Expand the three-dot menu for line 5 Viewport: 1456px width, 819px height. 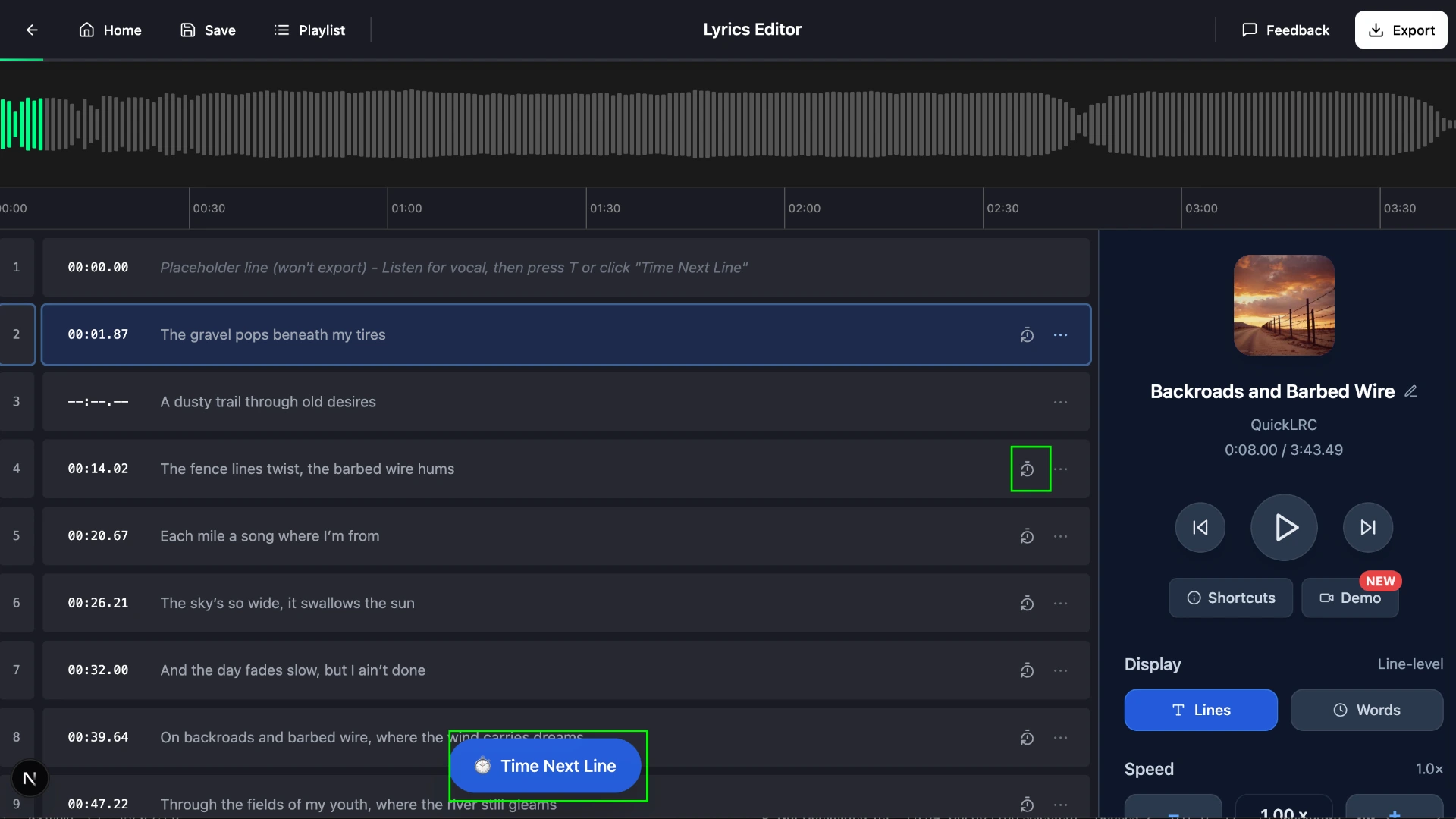[1060, 536]
